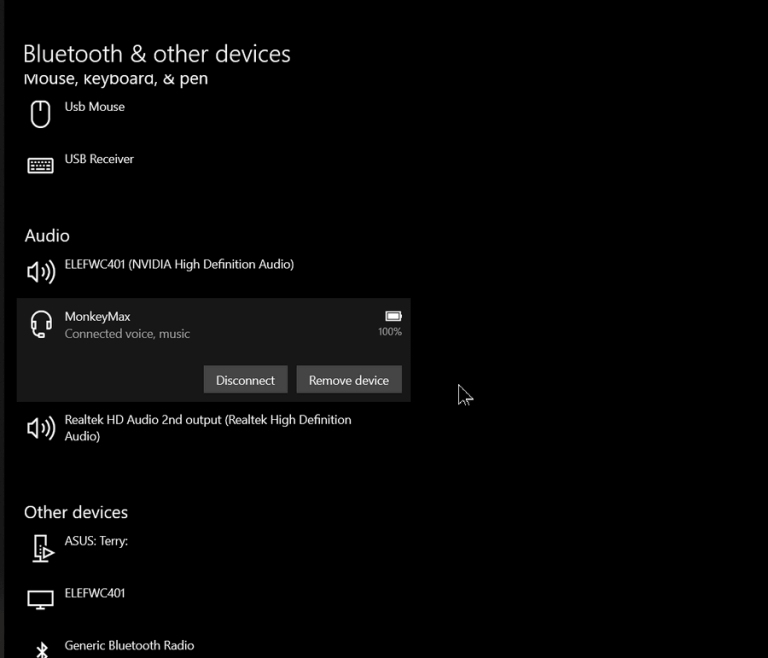Disconnect the MonkeyMax headset
Viewport: 768px width, 658px height.
click(245, 379)
